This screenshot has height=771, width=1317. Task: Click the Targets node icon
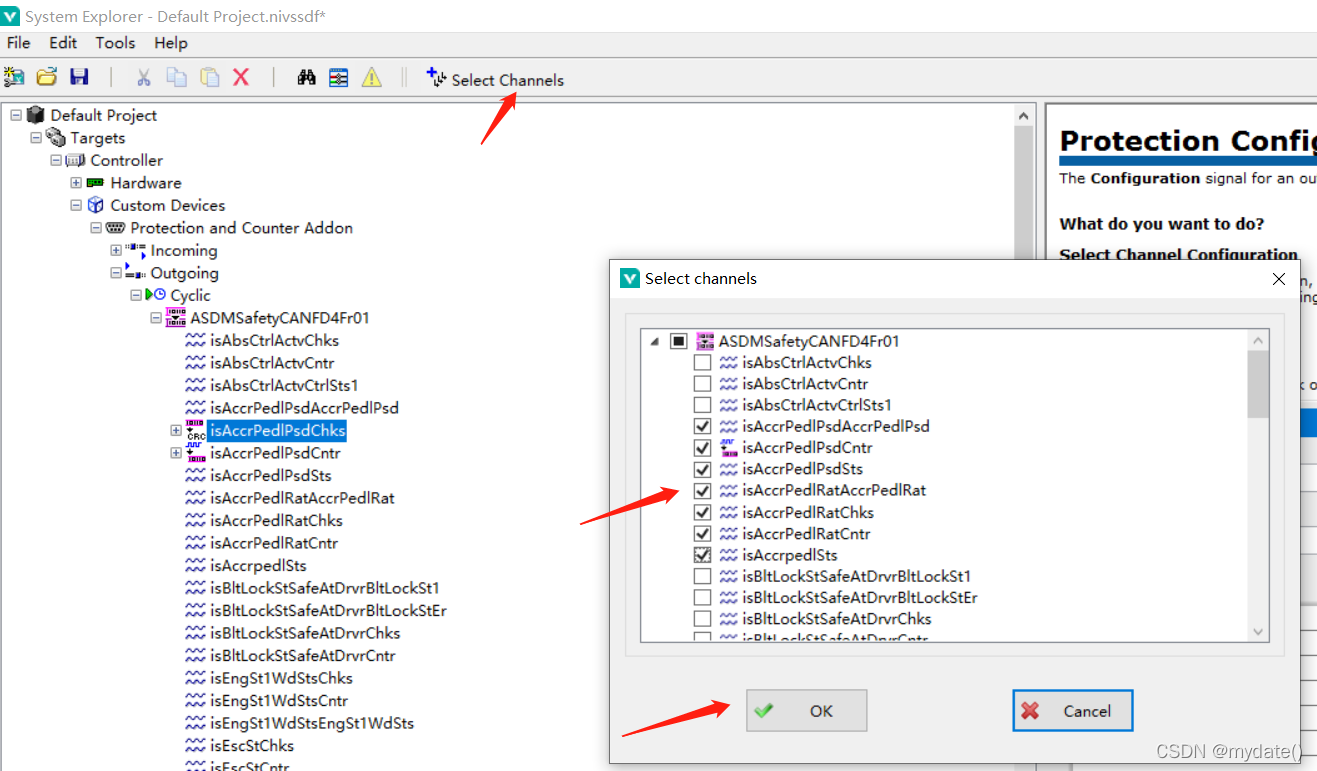56,138
